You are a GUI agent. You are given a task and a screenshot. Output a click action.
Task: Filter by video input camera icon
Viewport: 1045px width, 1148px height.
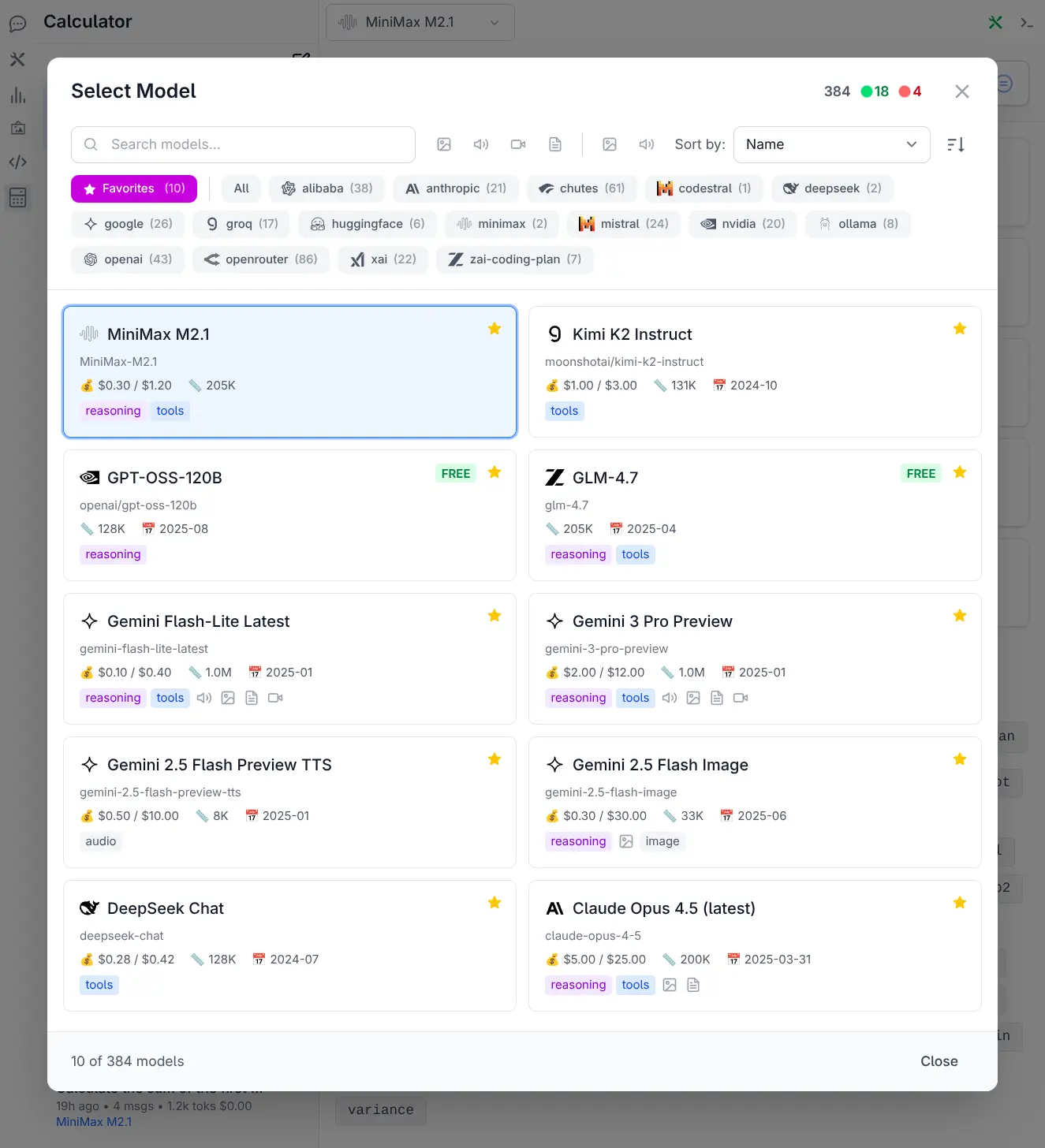[x=518, y=144]
